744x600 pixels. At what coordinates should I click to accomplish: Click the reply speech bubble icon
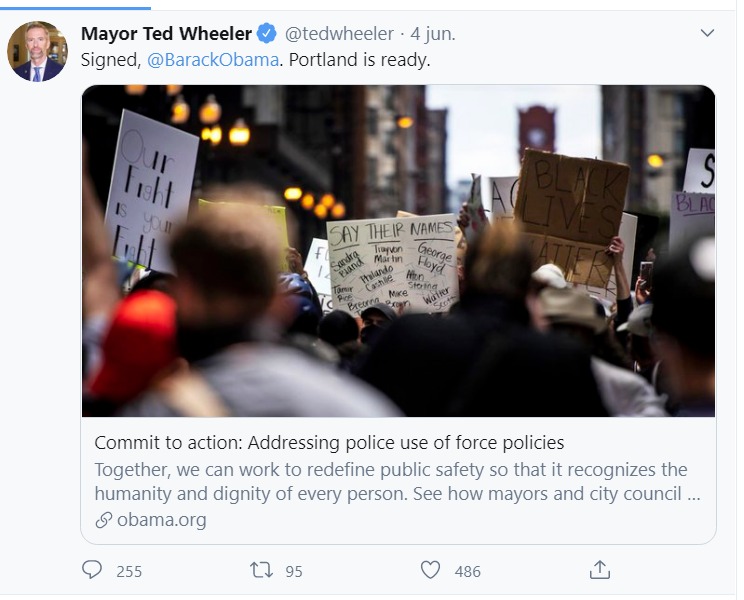[x=92, y=570]
